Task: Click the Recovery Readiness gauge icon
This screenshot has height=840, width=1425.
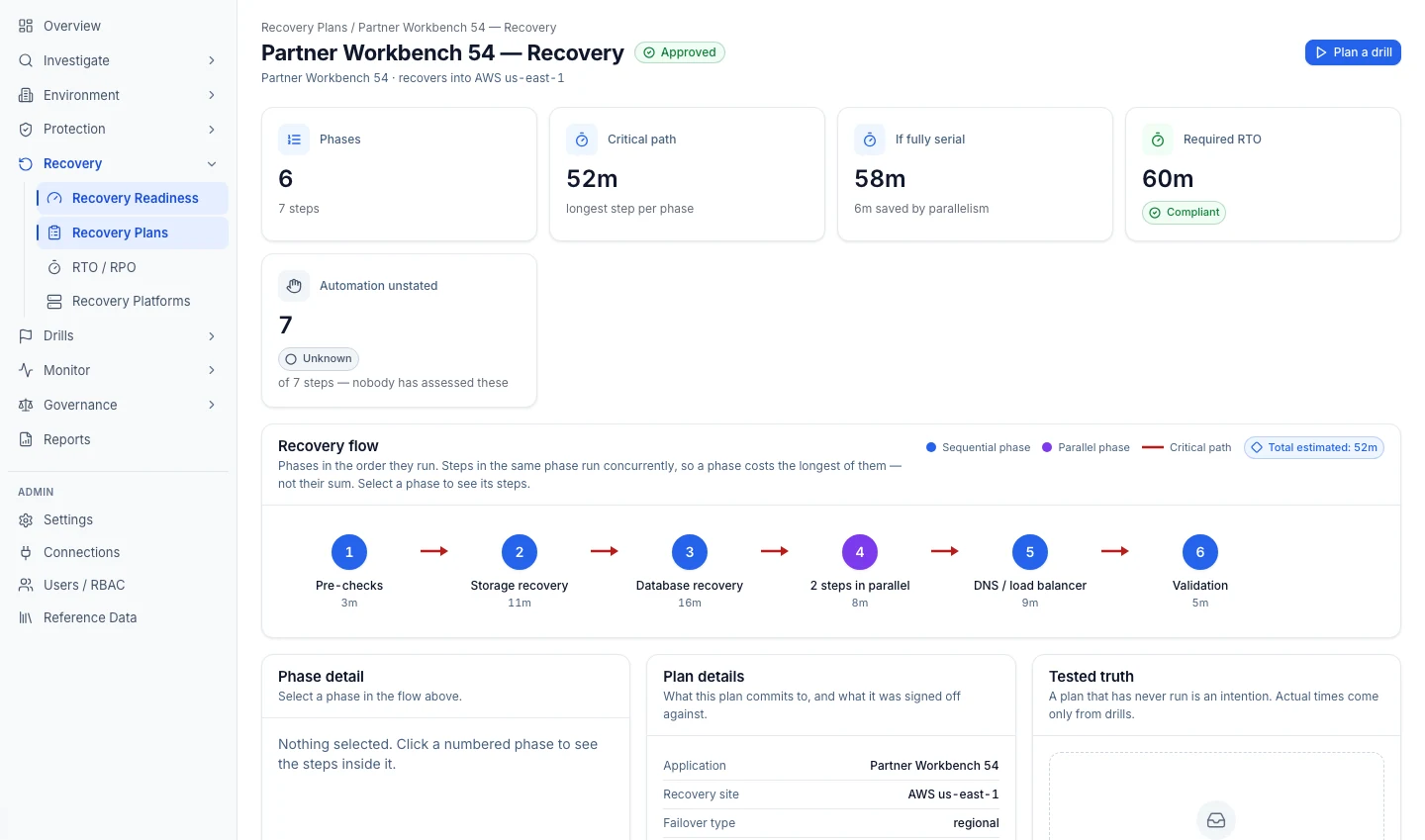Action: pyautogui.click(x=54, y=198)
